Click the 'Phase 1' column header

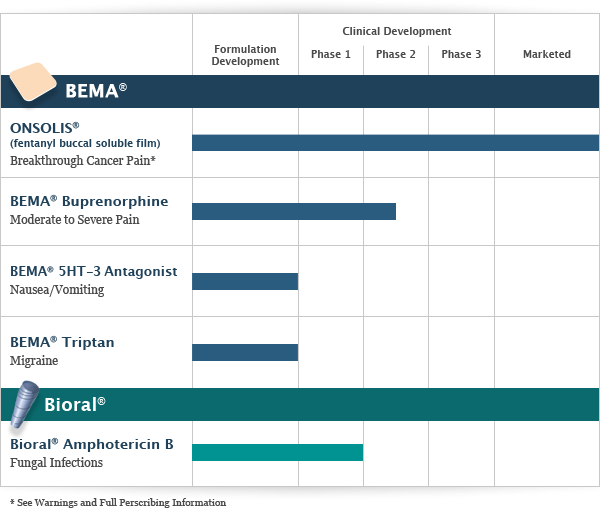[x=331, y=54]
